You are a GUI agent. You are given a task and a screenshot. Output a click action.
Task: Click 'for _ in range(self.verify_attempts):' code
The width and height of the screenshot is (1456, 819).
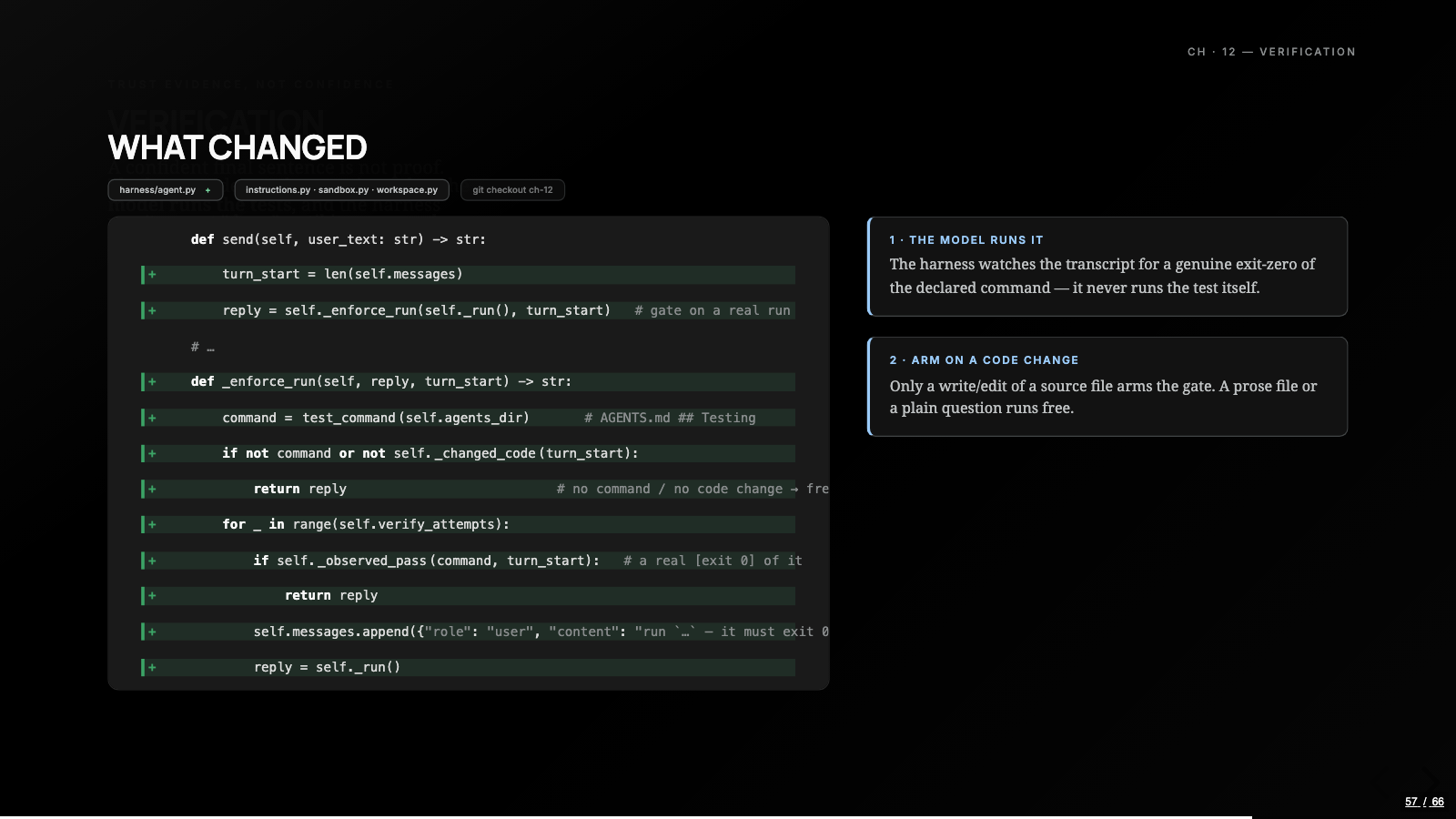[366, 524]
